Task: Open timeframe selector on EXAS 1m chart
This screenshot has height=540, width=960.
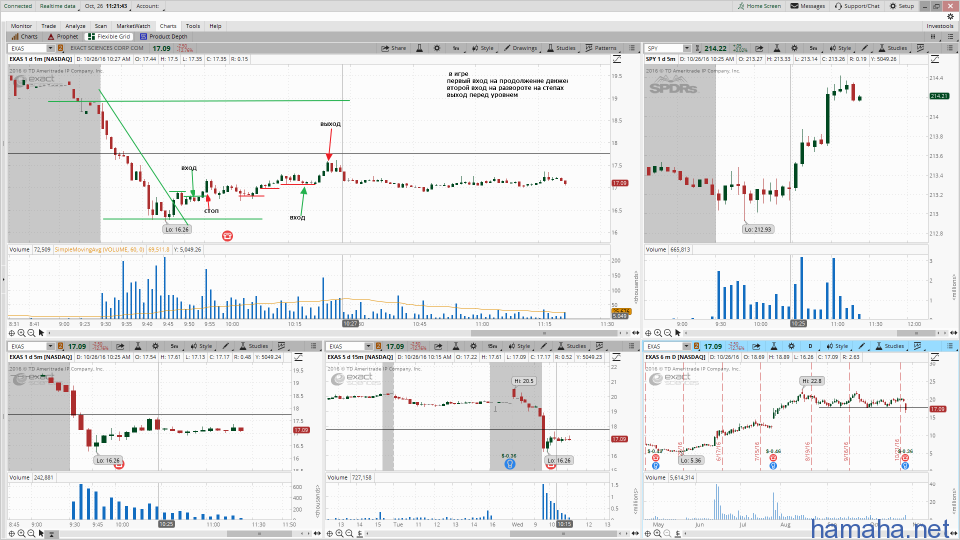Action: 456,48
